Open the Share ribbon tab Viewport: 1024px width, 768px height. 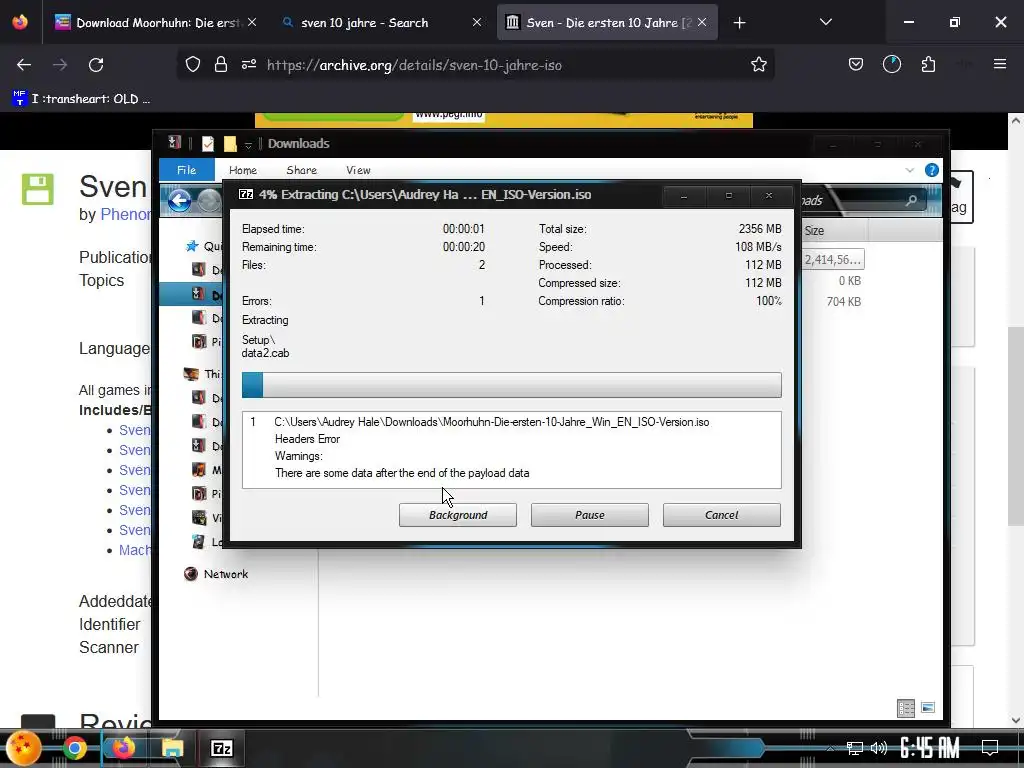[x=302, y=170]
